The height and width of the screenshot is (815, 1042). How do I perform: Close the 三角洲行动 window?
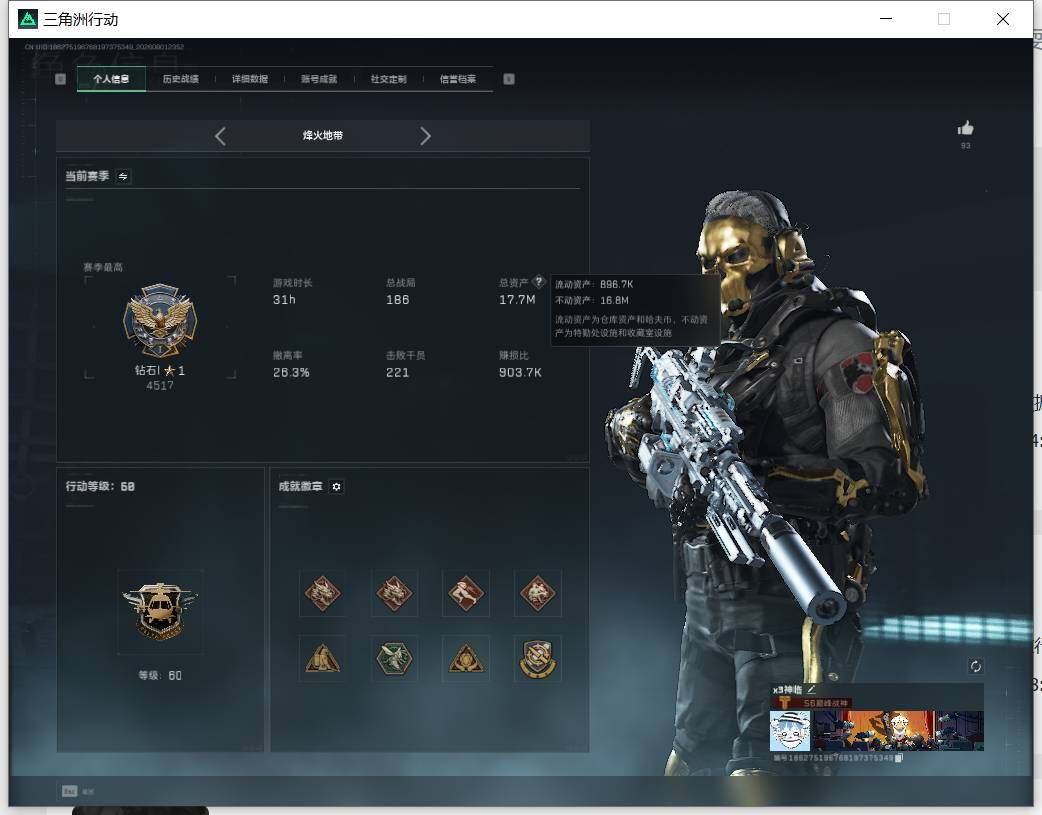[x=1003, y=19]
